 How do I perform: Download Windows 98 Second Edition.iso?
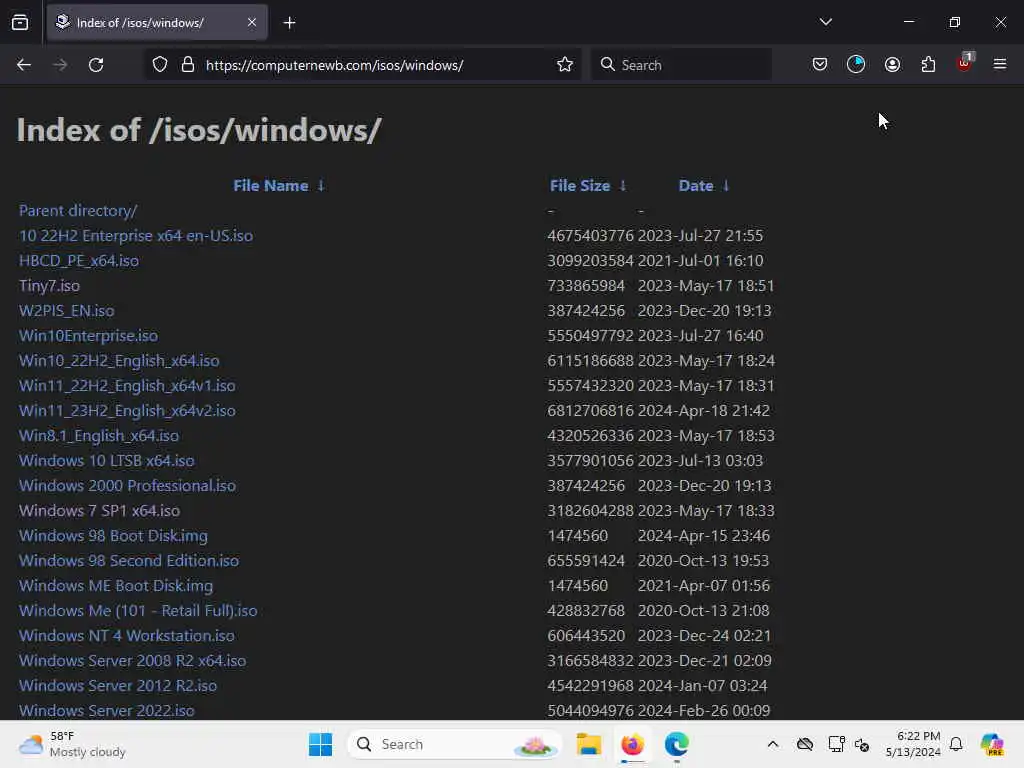[129, 560]
